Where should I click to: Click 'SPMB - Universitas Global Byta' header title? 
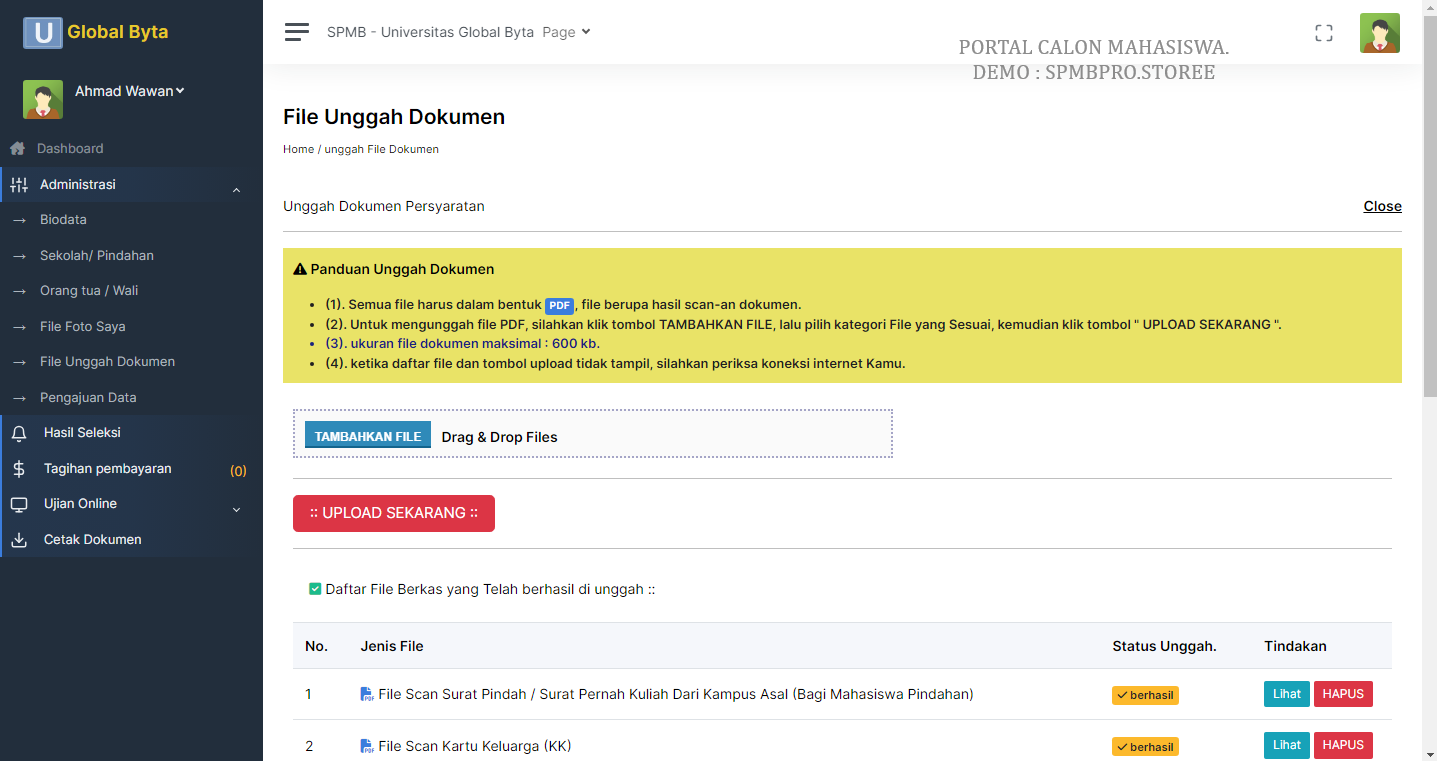tap(430, 32)
